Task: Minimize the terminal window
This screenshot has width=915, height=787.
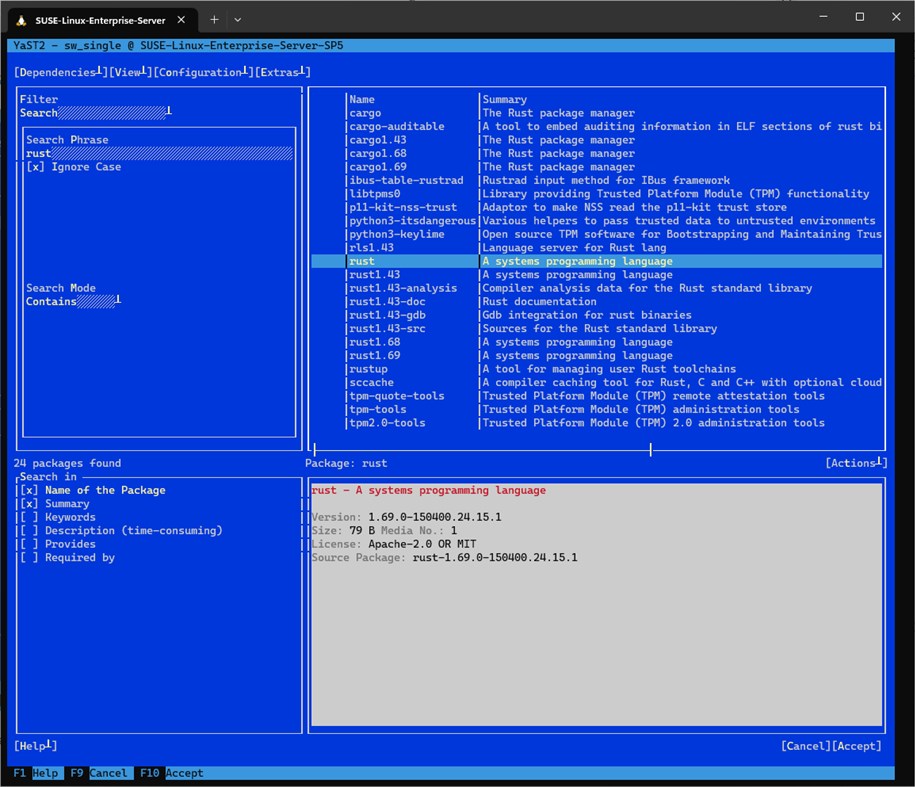Action: (x=823, y=17)
